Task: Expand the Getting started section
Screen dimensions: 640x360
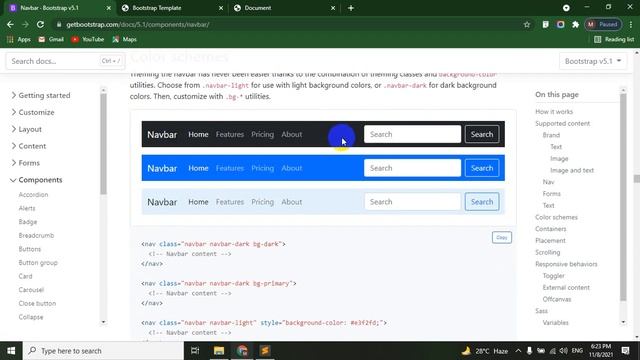Action: point(41,95)
